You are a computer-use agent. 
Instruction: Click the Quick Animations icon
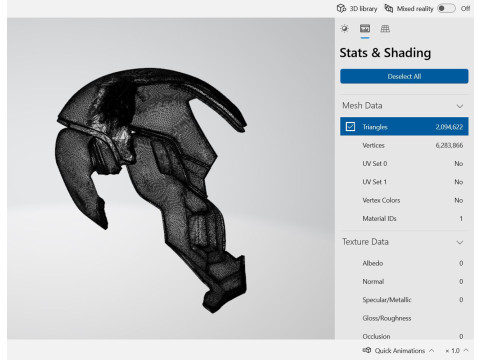point(367,350)
